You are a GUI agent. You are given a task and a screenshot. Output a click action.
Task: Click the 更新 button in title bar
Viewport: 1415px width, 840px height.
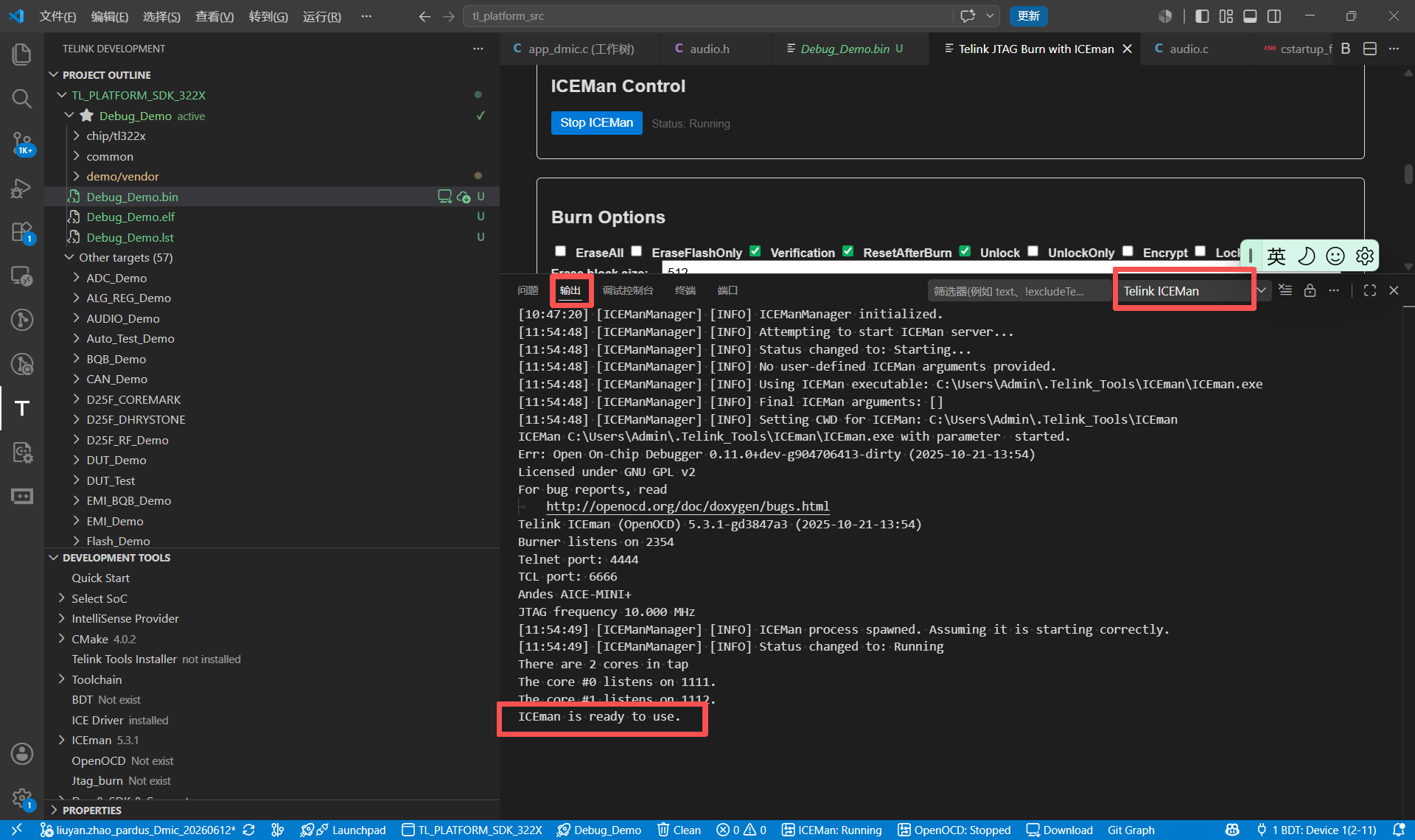(1028, 16)
